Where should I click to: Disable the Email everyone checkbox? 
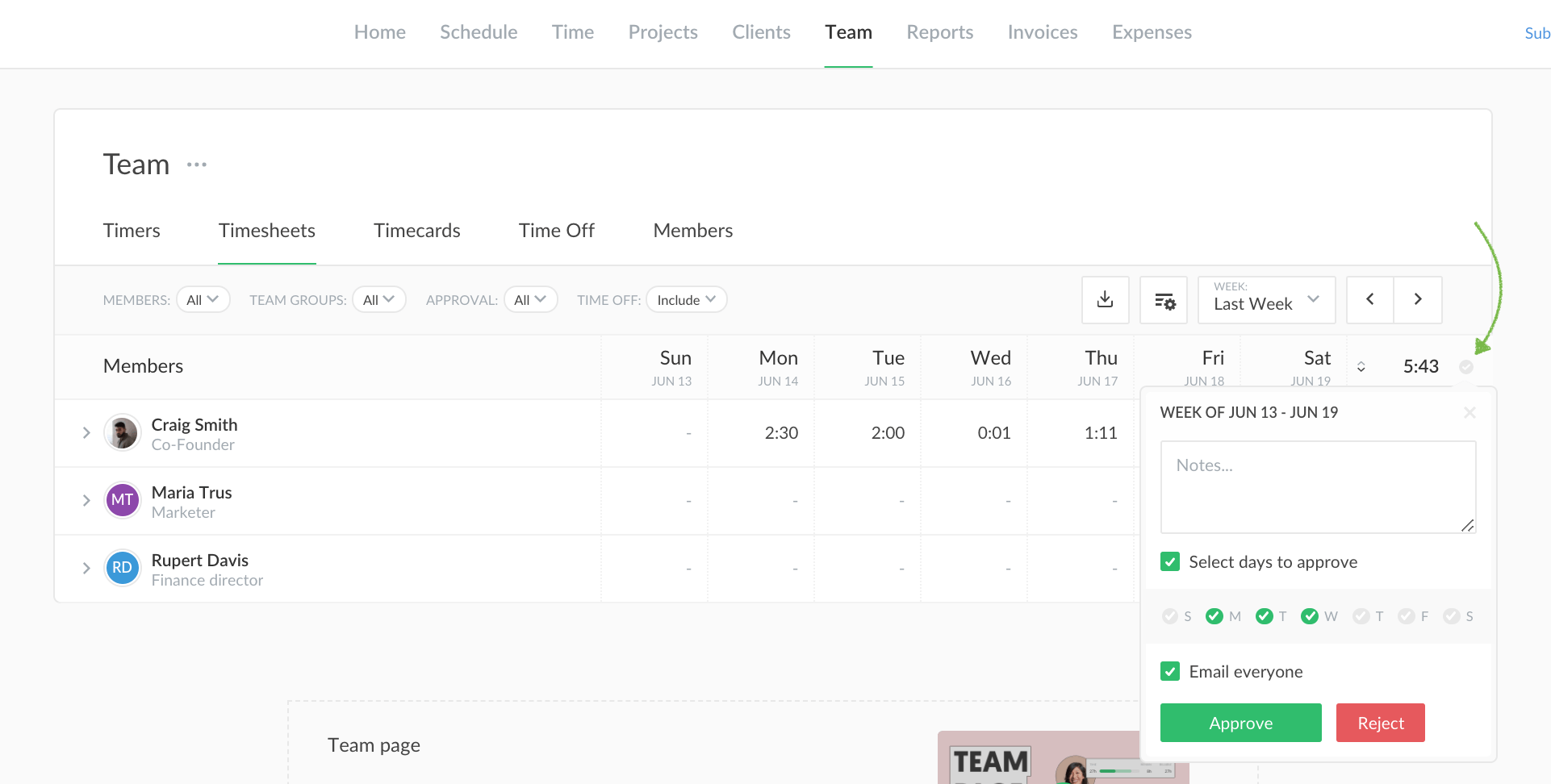[x=1170, y=671]
